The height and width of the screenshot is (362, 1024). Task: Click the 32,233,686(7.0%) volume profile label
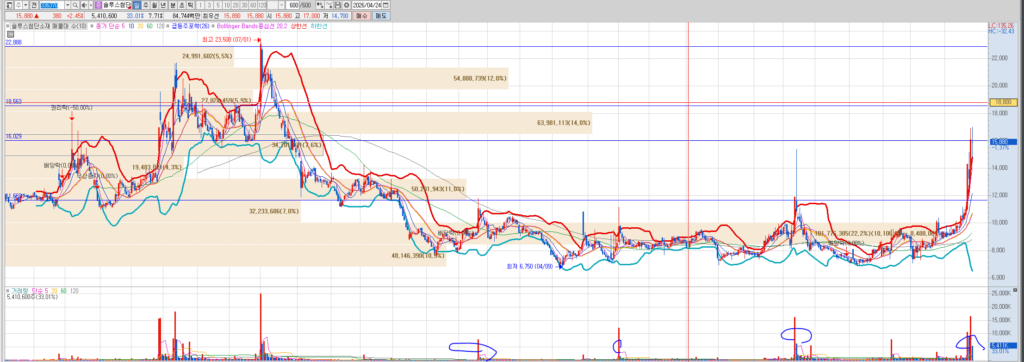(x=274, y=211)
